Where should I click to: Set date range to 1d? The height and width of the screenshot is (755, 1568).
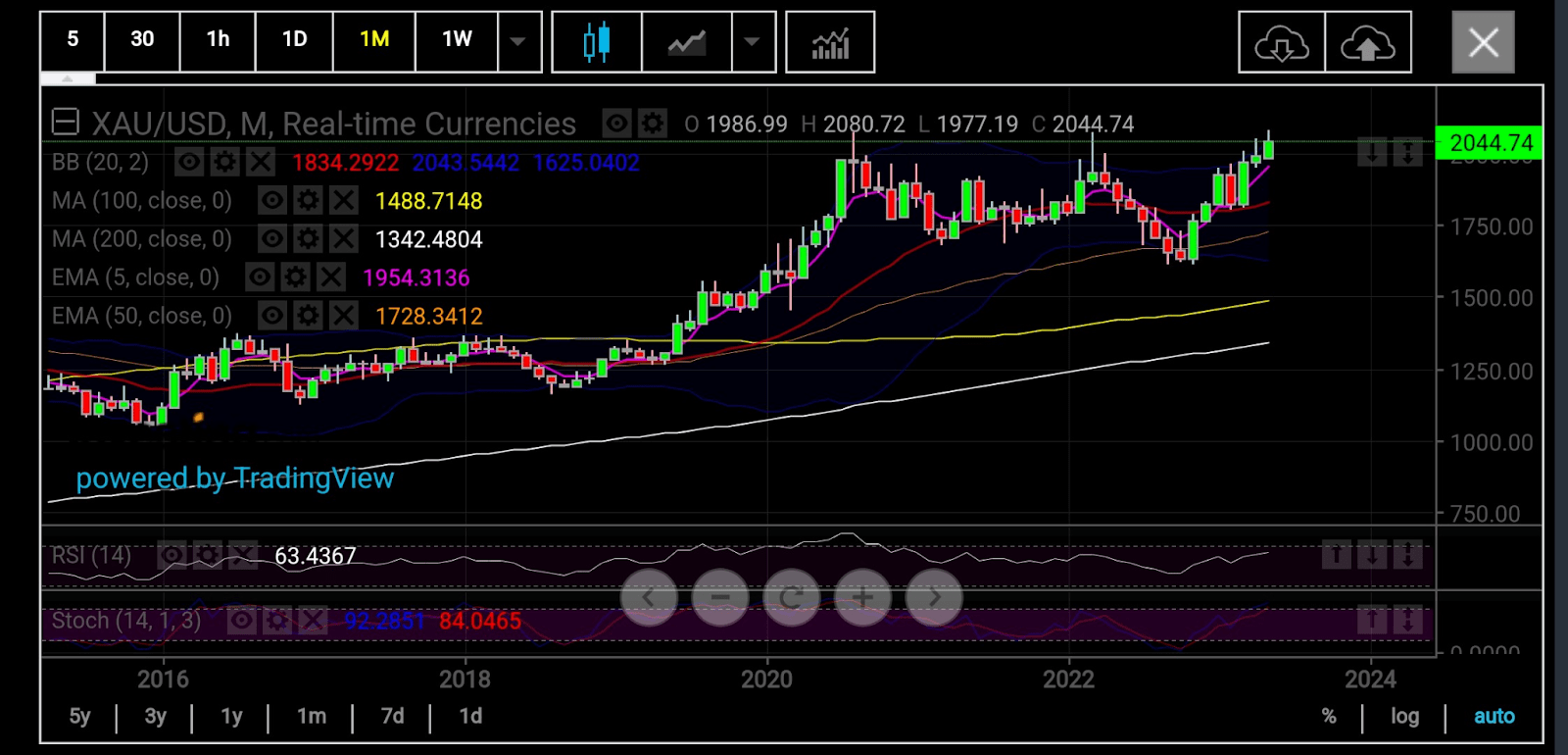tap(470, 717)
